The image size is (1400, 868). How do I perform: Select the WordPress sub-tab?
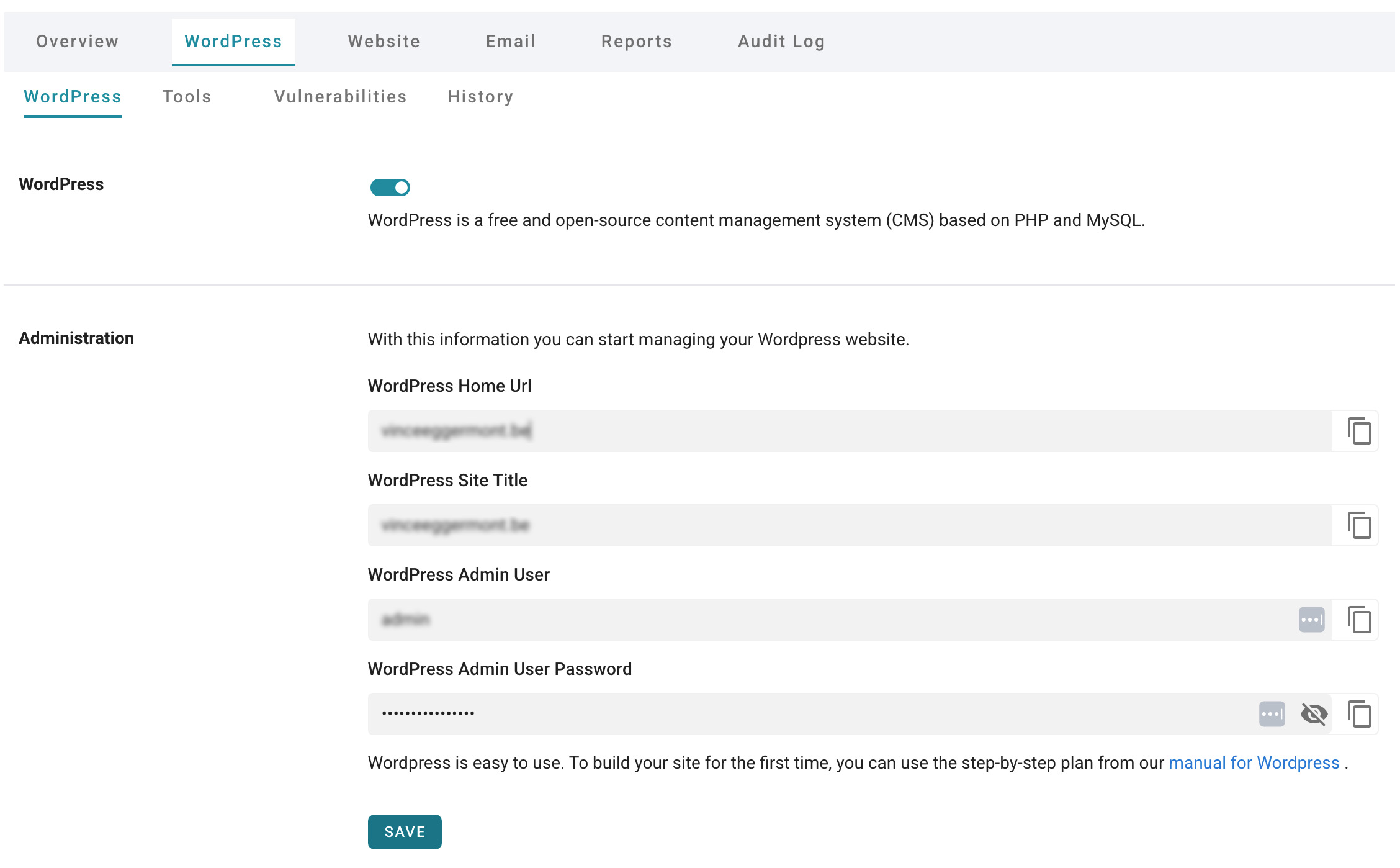(73, 97)
